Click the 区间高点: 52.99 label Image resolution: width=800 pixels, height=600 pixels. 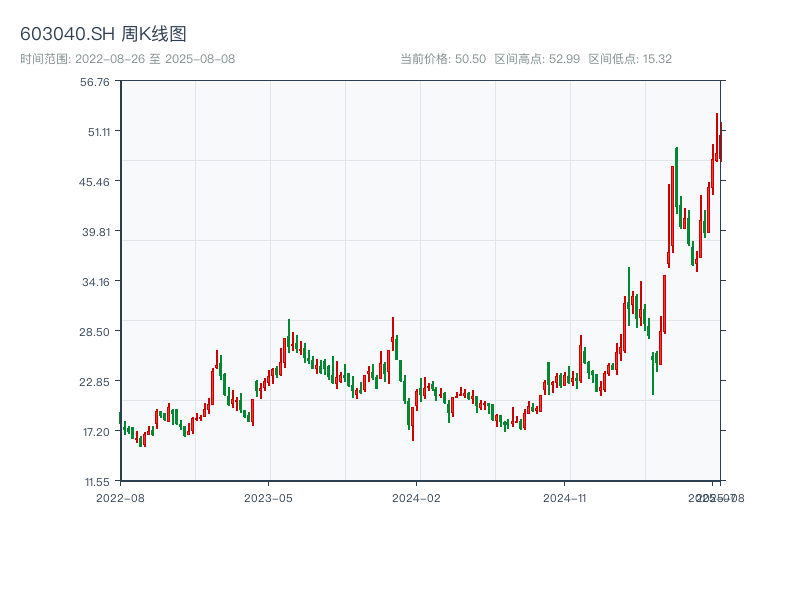(537, 59)
